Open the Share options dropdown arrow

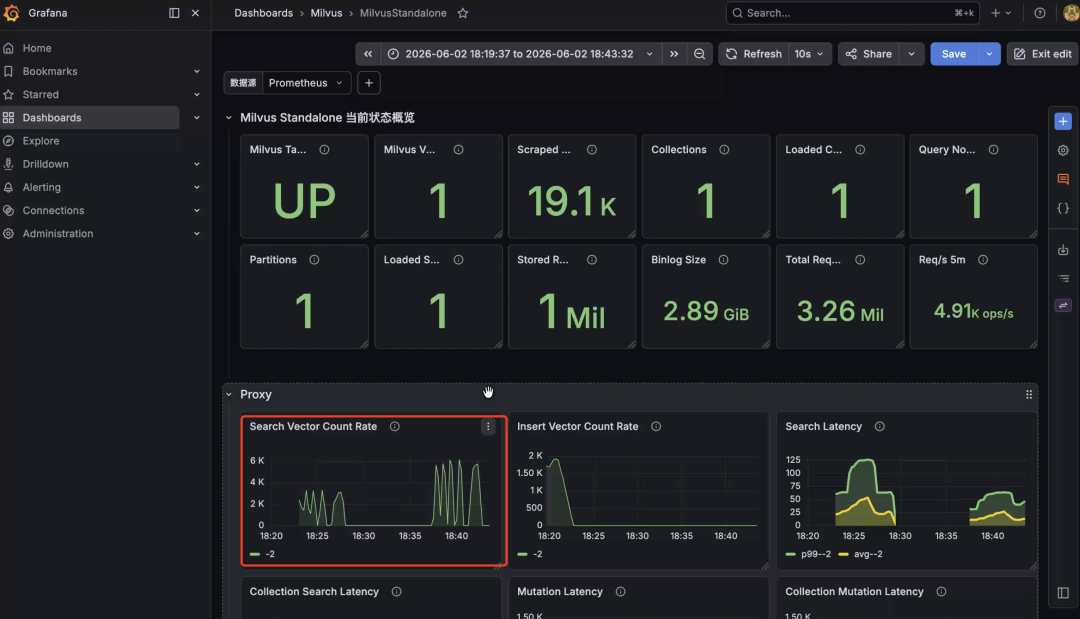coord(911,54)
